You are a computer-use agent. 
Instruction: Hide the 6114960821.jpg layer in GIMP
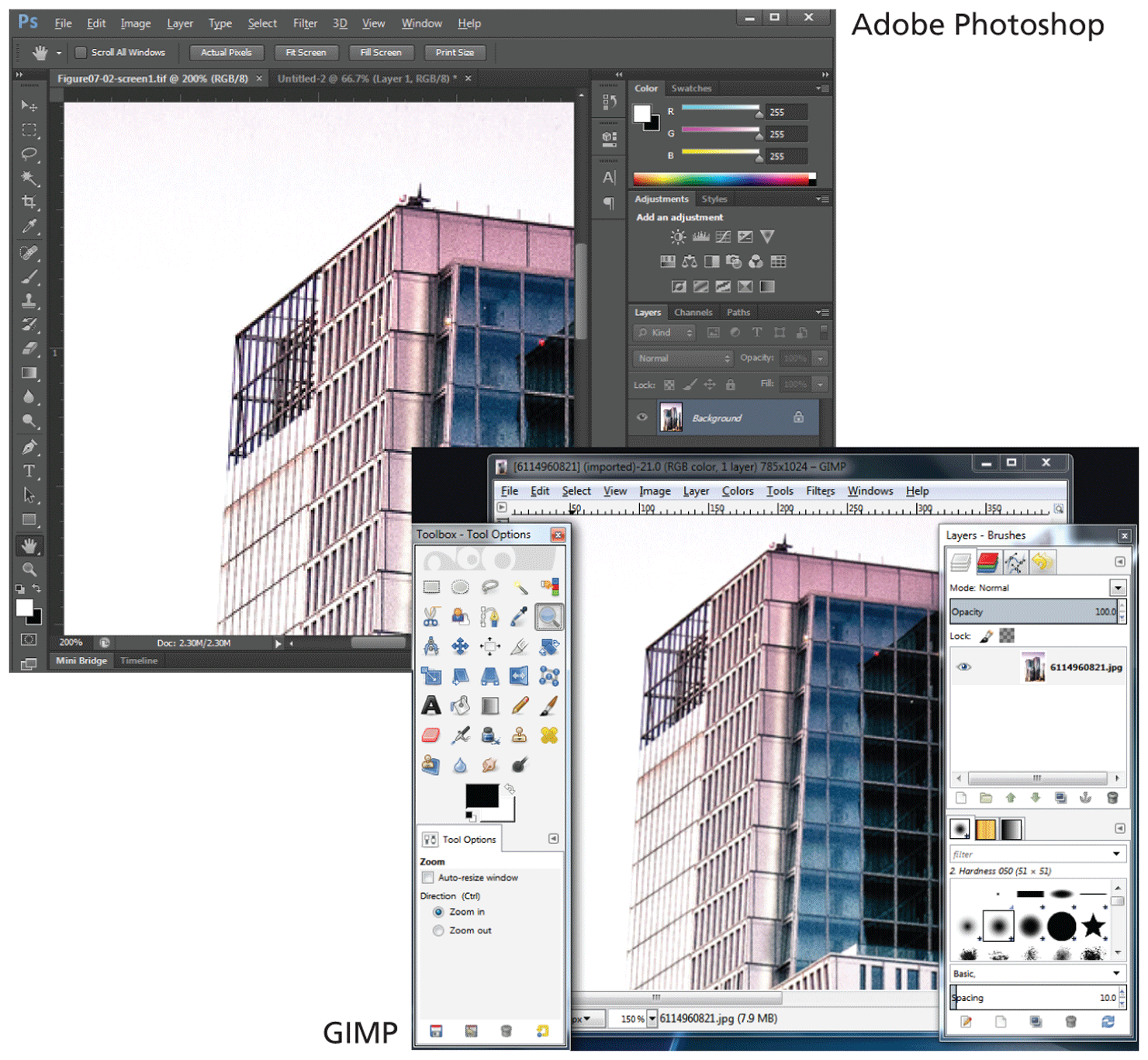(963, 667)
